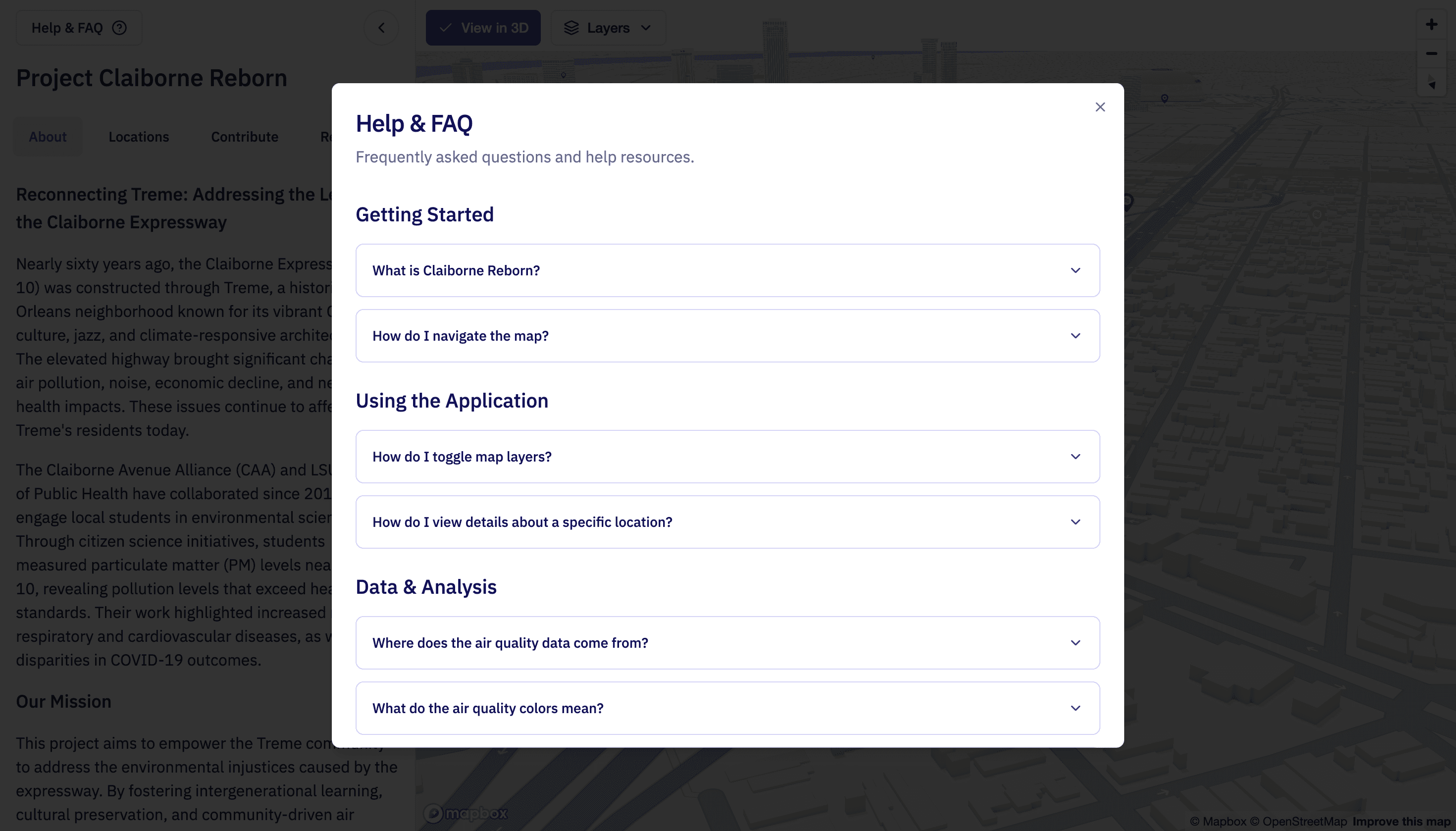Switch to the Contribute tab
Image resolution: width=1456 pixels, height=831 pixels.
[x=244, y=137]
